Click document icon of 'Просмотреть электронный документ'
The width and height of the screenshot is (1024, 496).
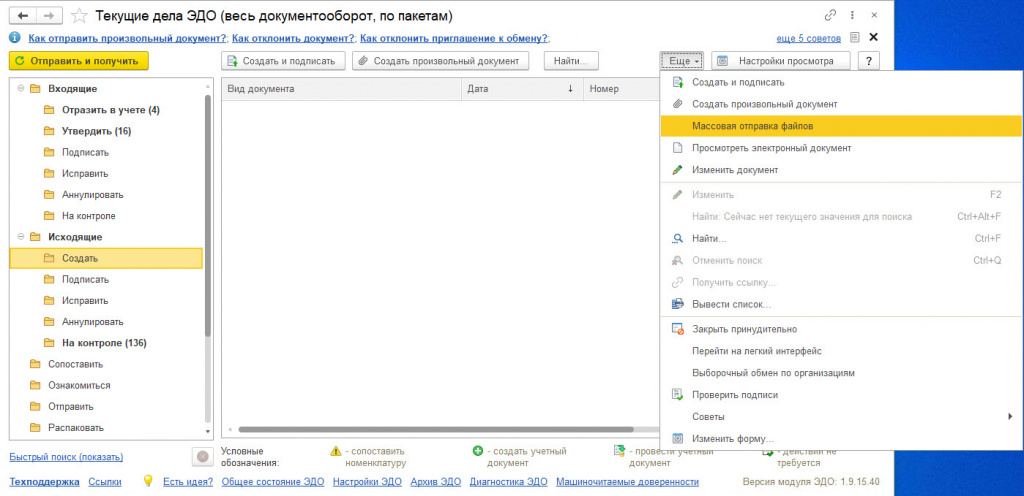tap(678, 148)
